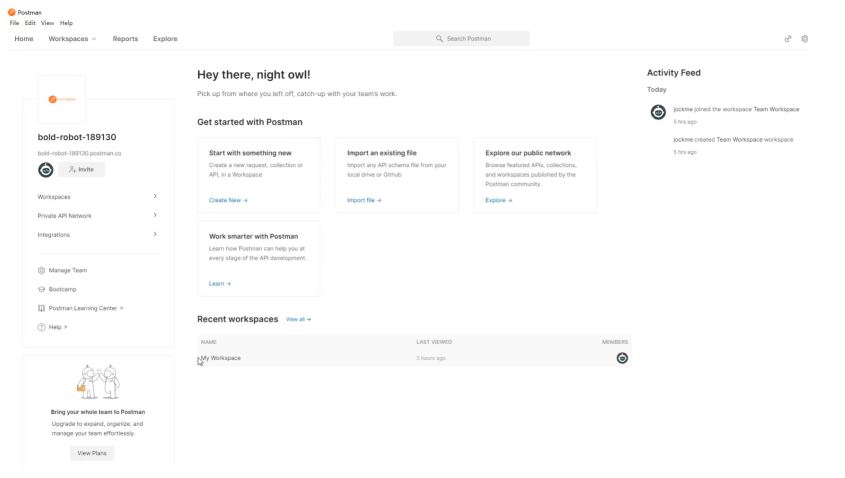
Task: Open the File menu
Action: point(15,23)
